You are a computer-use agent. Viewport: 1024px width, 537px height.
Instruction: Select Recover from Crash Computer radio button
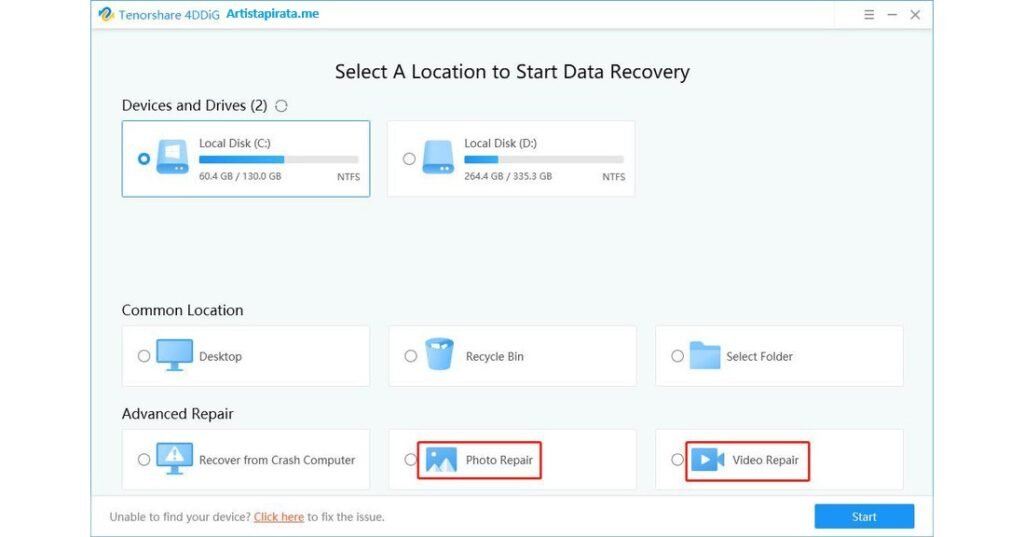click(x=144, y=460)
